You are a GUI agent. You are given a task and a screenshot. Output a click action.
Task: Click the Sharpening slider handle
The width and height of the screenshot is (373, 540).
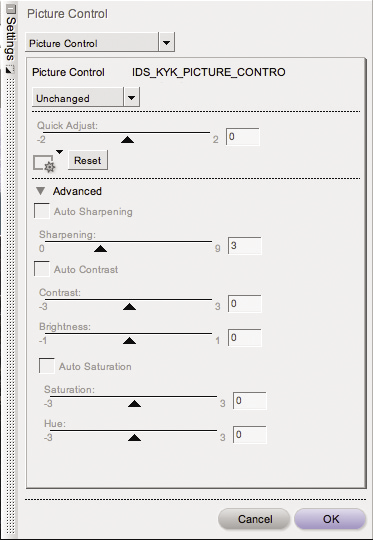point(101,249)
